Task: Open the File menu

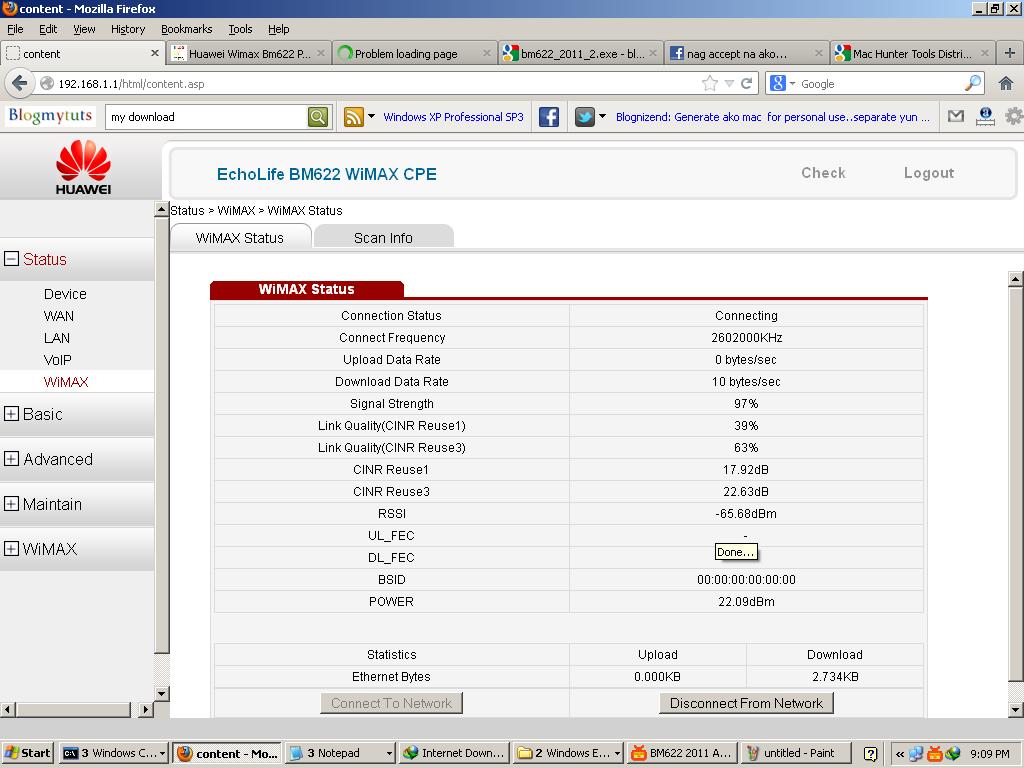Action: [15, 29]
